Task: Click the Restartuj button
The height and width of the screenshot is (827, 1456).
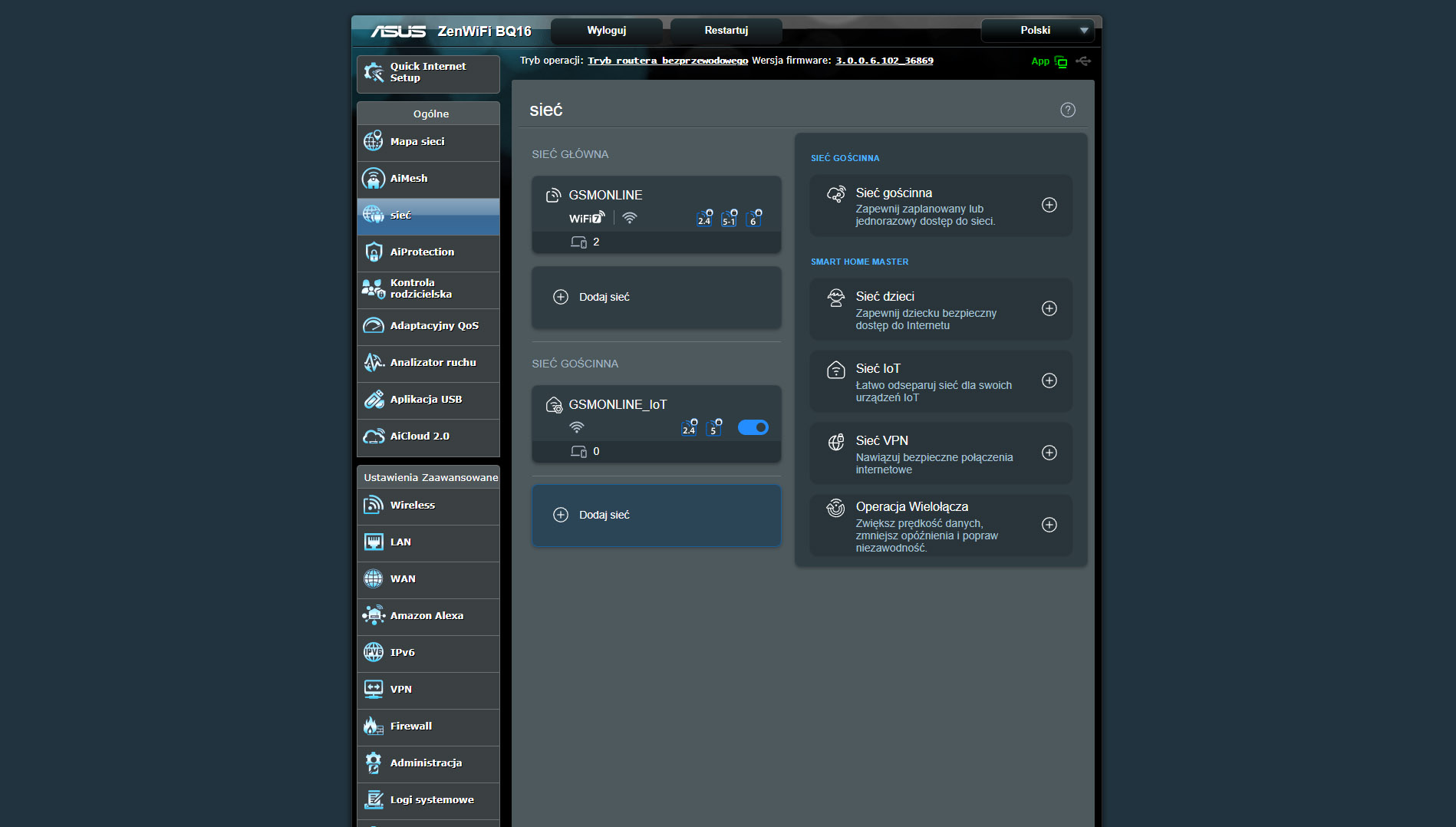Action: click(726, 31)
